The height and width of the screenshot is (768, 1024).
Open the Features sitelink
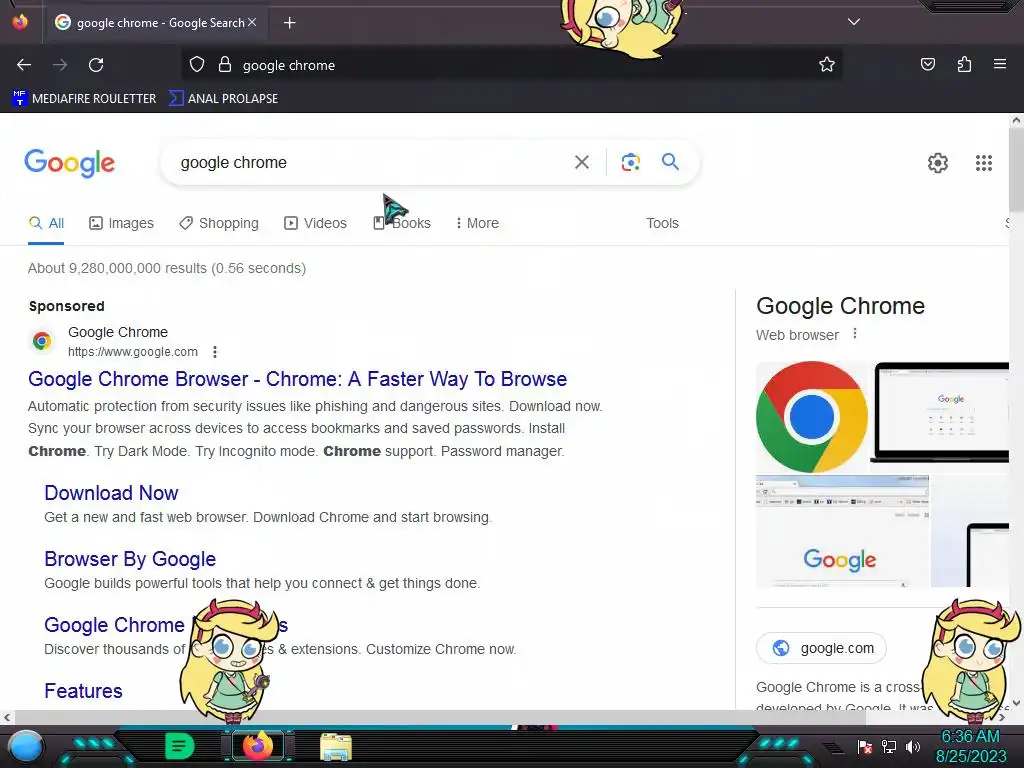point(84,691)
